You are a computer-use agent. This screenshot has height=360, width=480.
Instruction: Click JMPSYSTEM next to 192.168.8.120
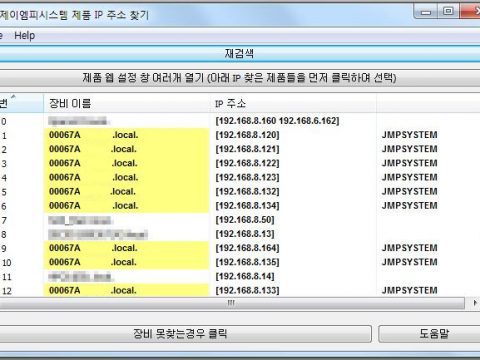pos(410,135)
